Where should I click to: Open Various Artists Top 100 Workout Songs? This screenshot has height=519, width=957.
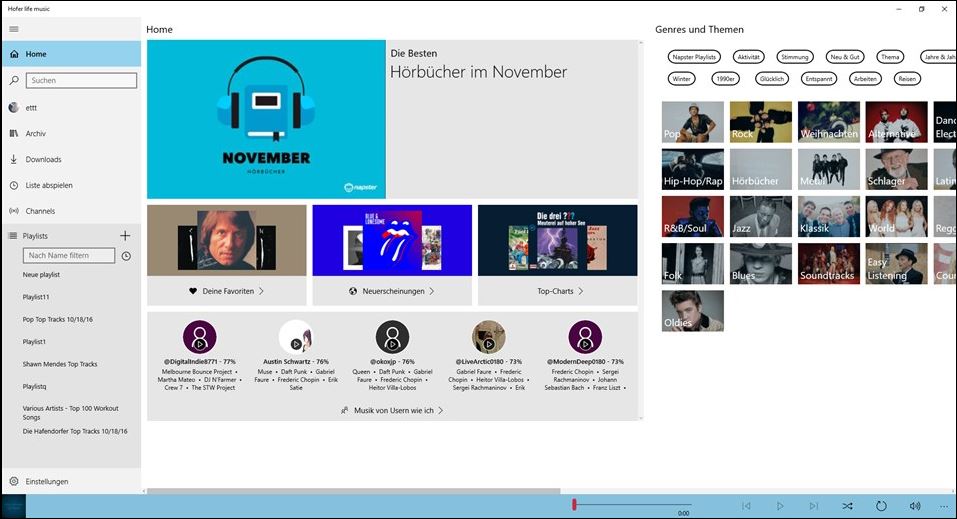[x=70, y=413]
